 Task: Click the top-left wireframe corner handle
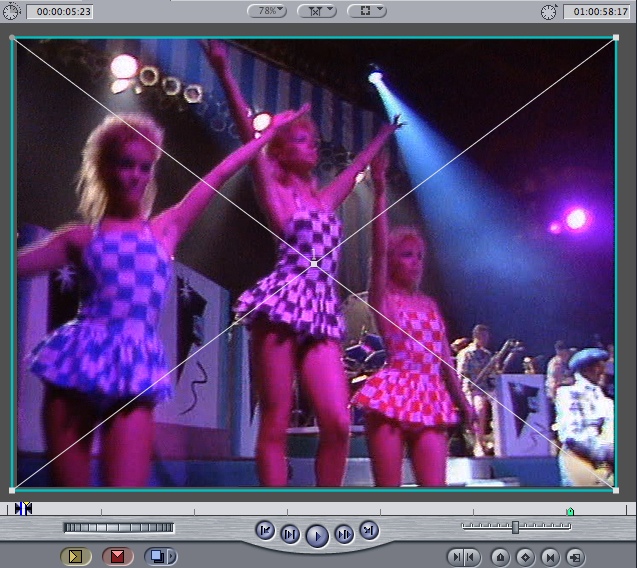[12, 38]
